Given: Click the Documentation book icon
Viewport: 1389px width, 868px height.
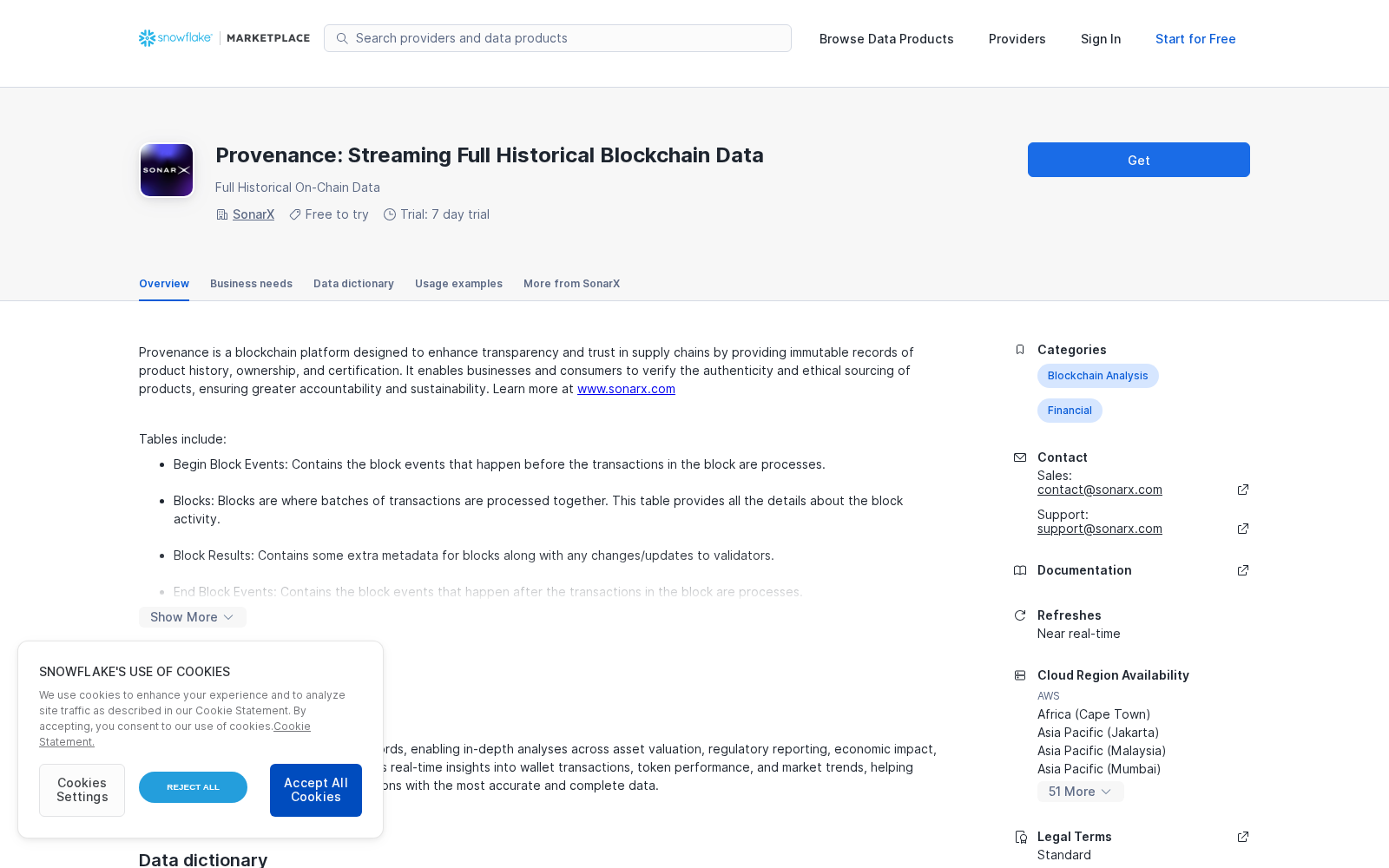Looking at the screenshot, I should pos(1020,570).
